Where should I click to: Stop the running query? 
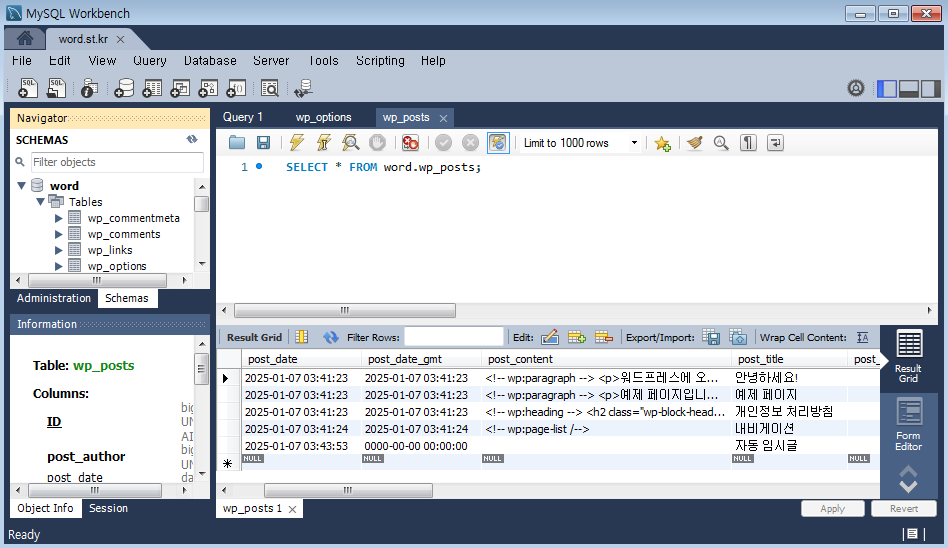[377, 143]
